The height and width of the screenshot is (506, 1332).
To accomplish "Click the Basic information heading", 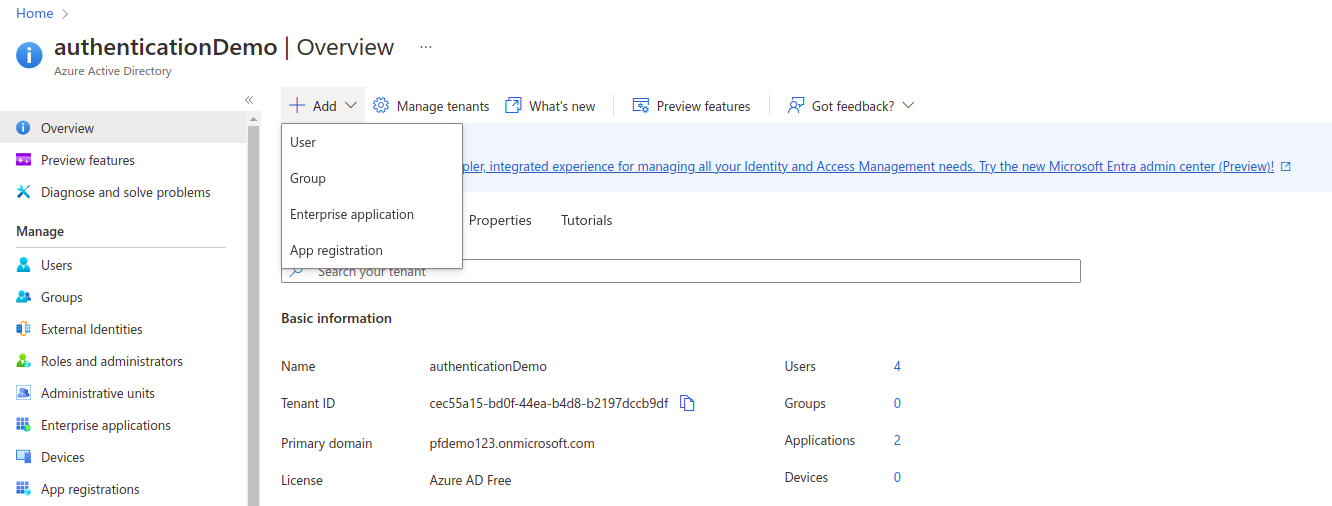I will tap(336, 318).
